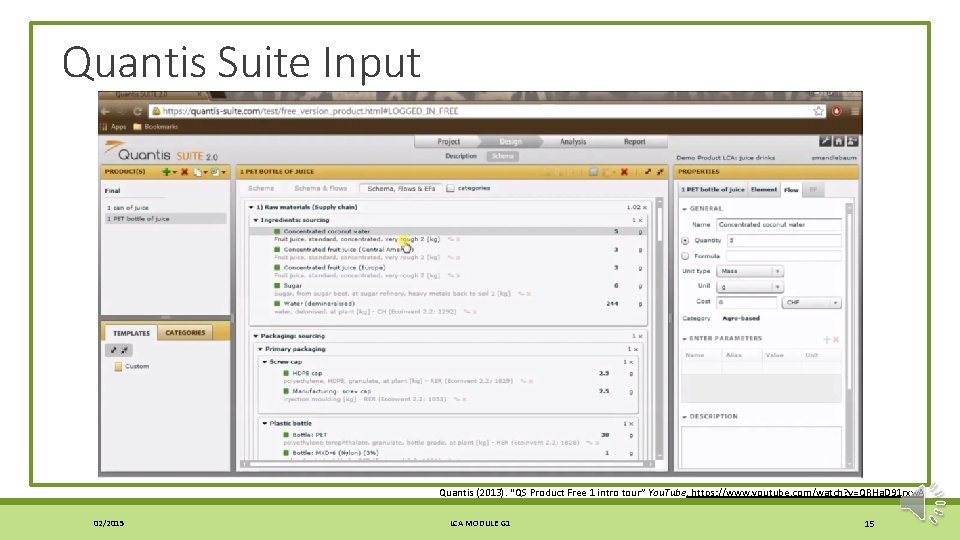
Task: Click the add parameter plus icon
Action: 826,339
